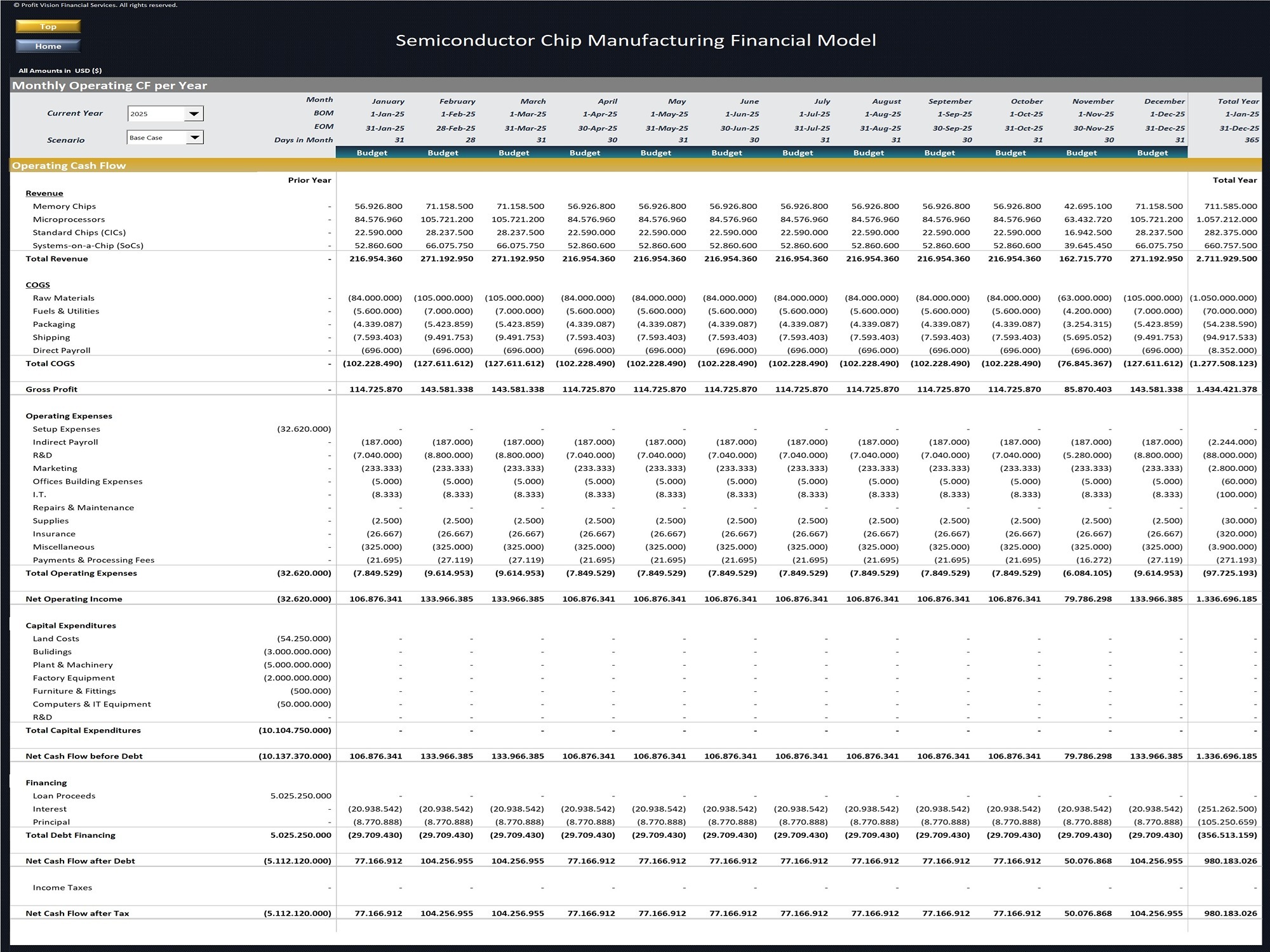Image resolution: width=1270 pixels, height=952 pixels.
Task: Click the Repairs & Maintenance label
Action: (83, 508)
